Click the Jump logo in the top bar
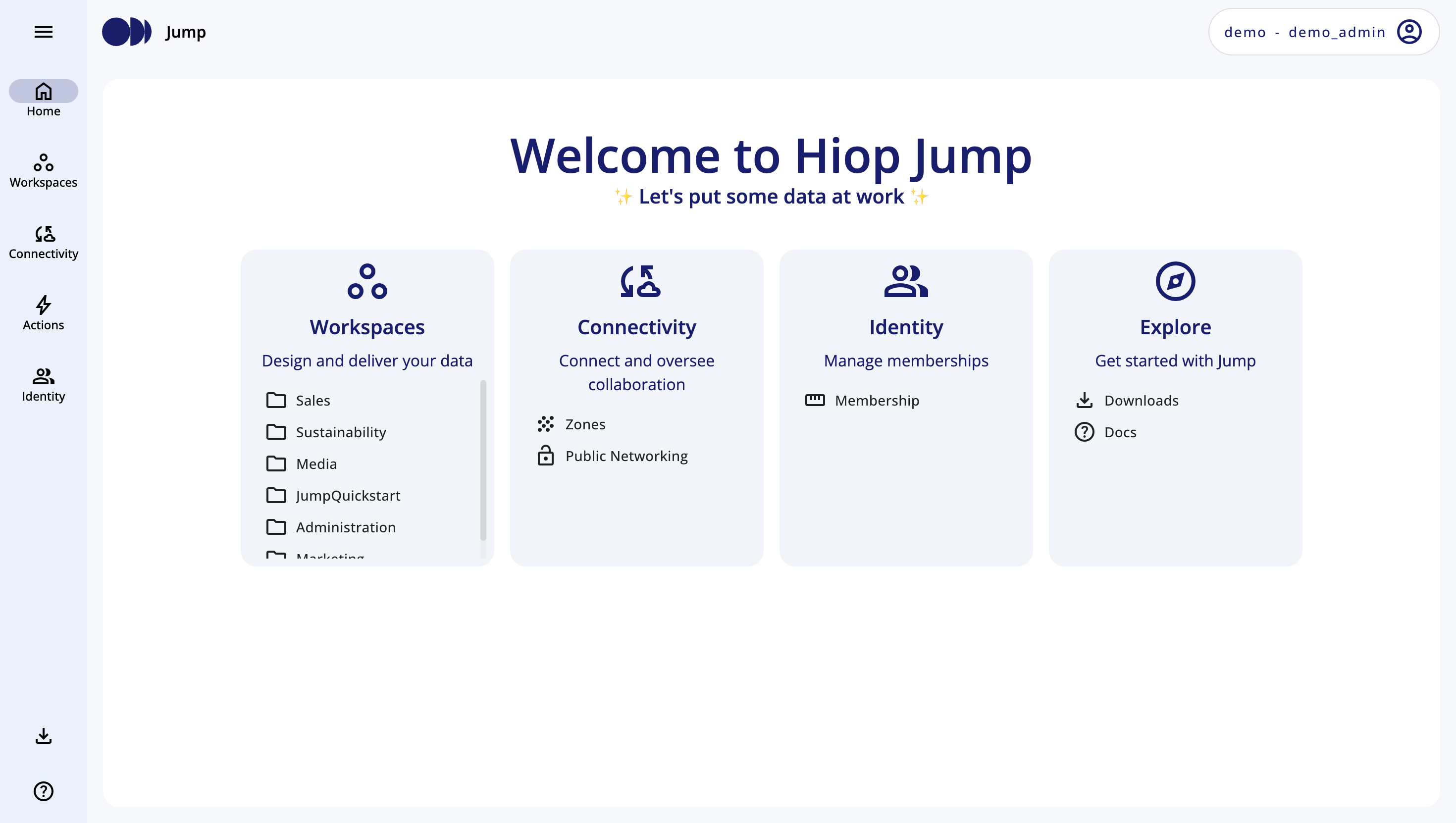Image resolution: width=1456 pixels, height=823 pixels. coord(127,32)
